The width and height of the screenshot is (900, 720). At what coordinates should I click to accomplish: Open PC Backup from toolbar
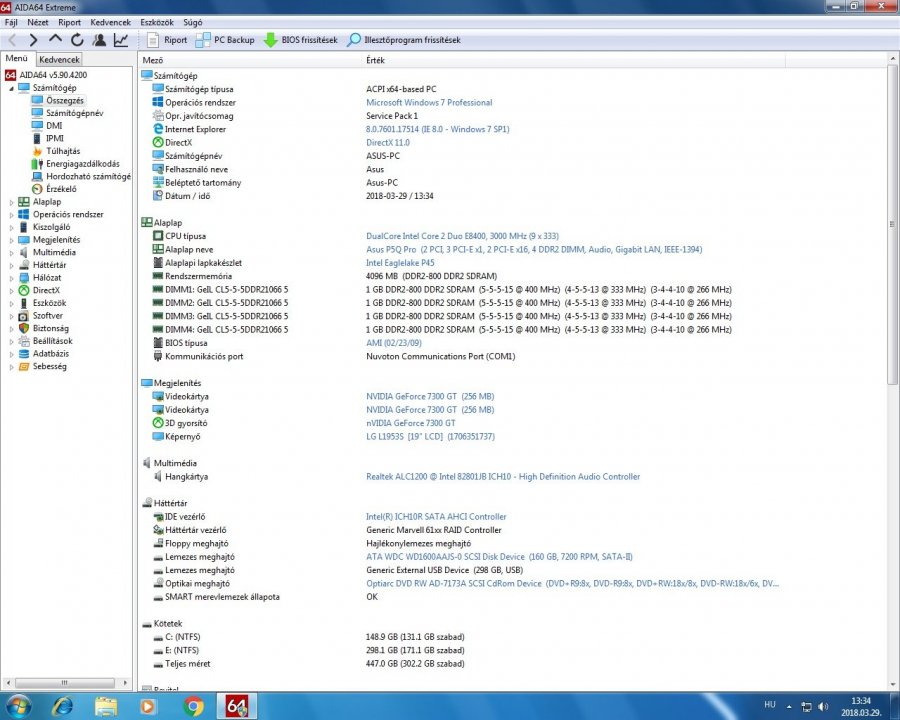click(x=225, y=40)
